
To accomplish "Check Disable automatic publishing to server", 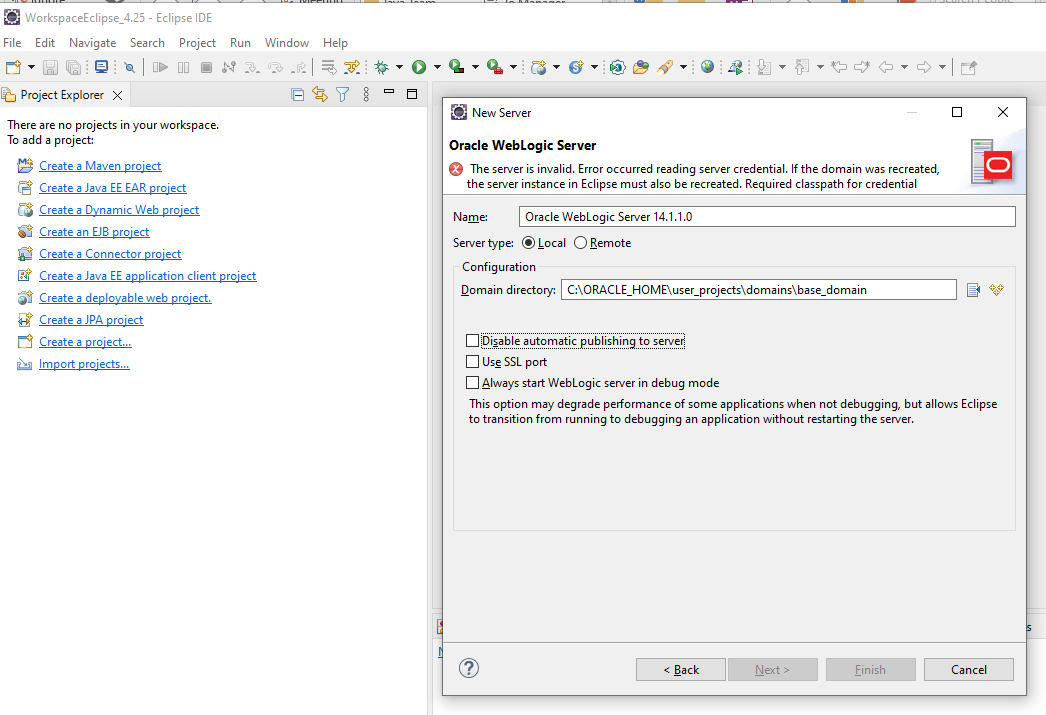I will click(472, 341).
